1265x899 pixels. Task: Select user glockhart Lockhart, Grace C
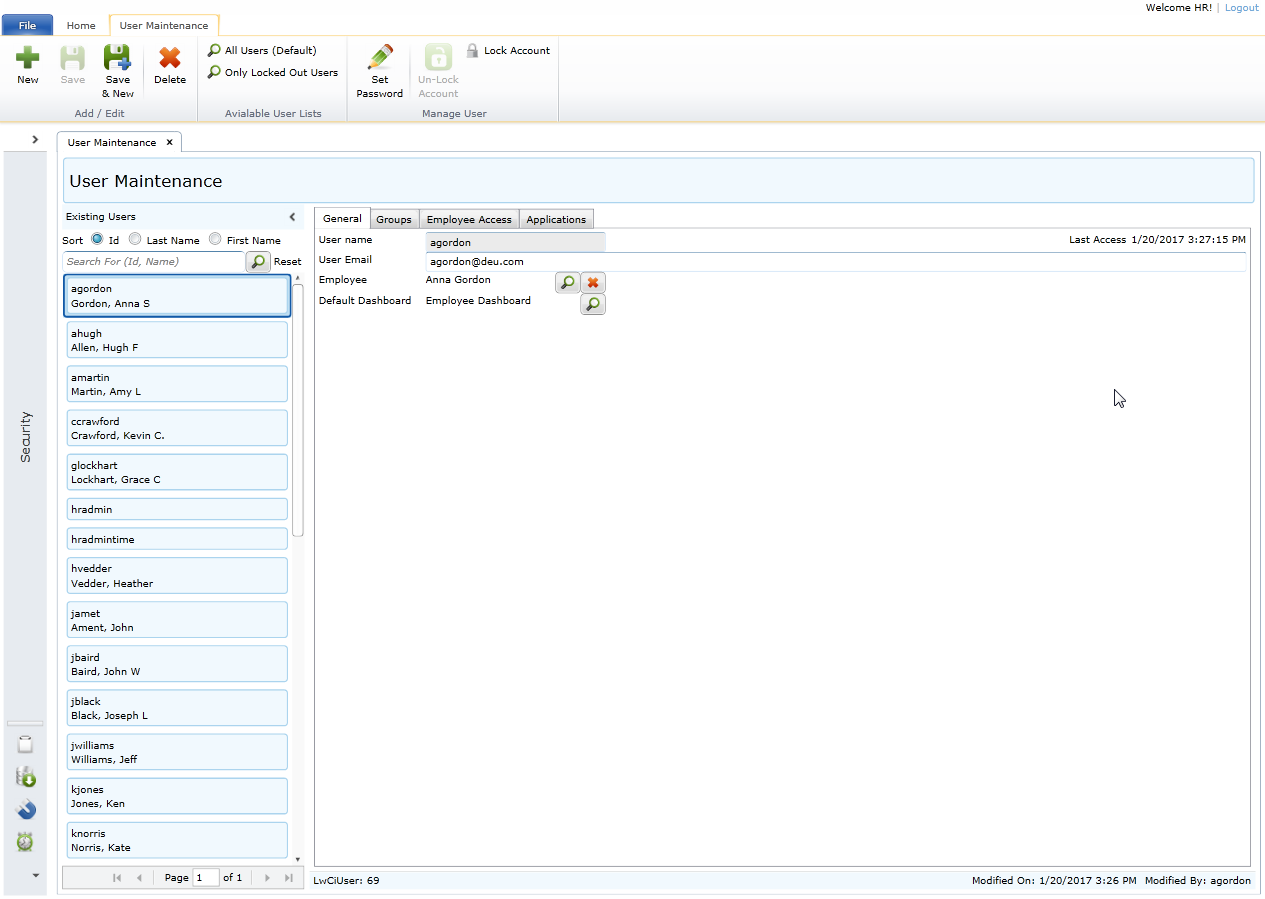click(x=178, y=472)
